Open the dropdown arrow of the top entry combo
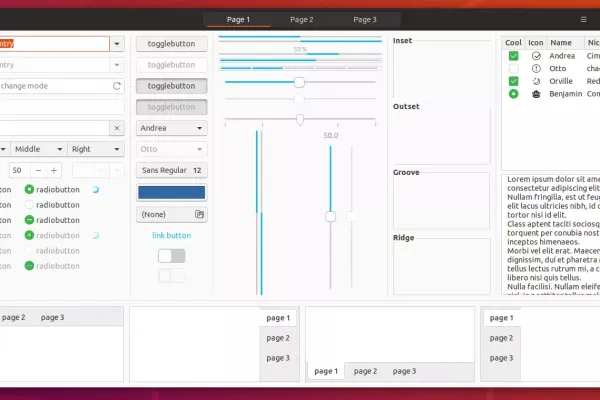 pos(117,44)
